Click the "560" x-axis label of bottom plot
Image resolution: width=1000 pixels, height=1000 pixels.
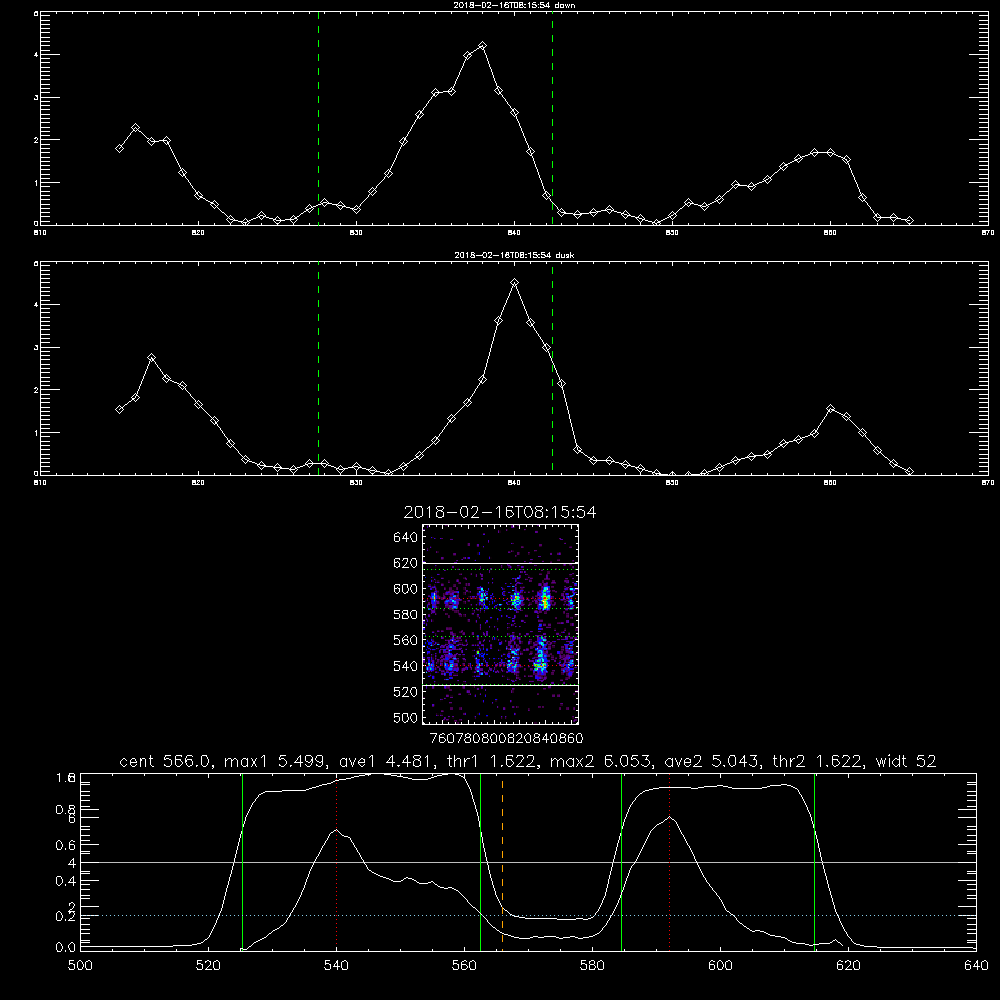(464, 966)
